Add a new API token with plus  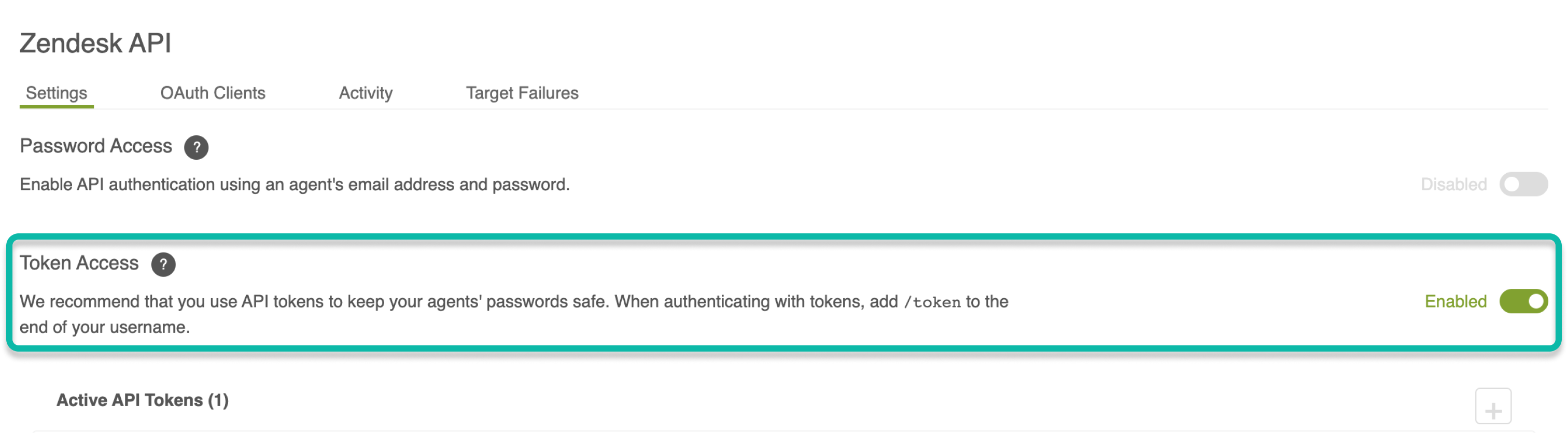(x=1492, y=406)
